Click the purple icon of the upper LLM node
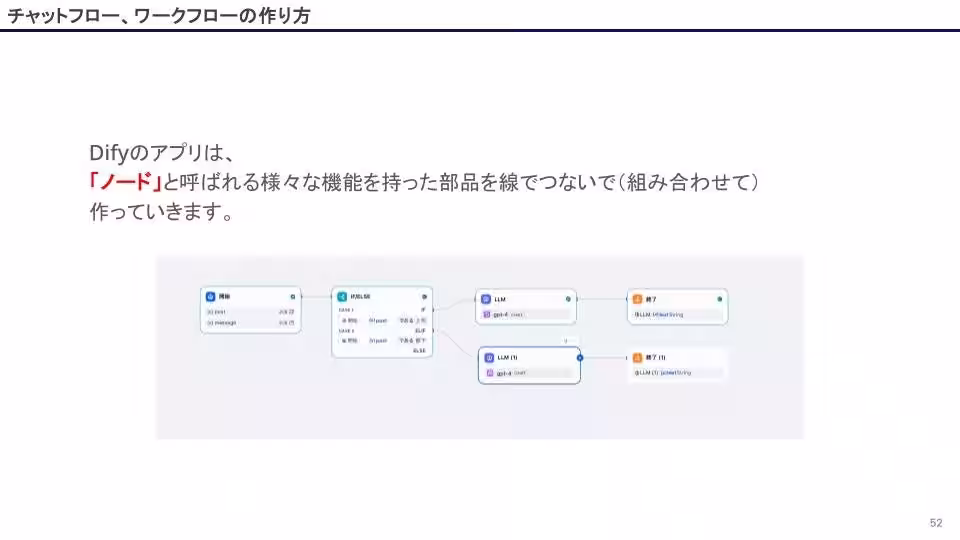This screenshot has width=960, height=540. (x=486, y=299)
